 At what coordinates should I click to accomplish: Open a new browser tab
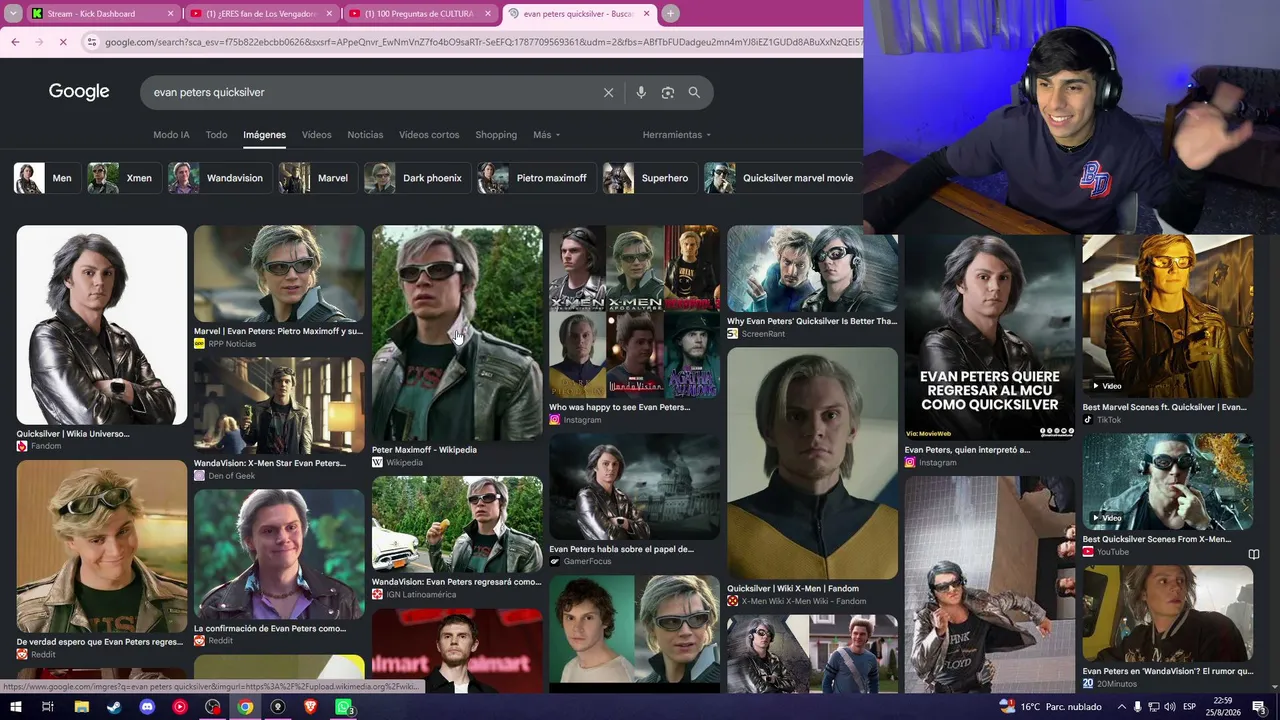tap(670, 14)
